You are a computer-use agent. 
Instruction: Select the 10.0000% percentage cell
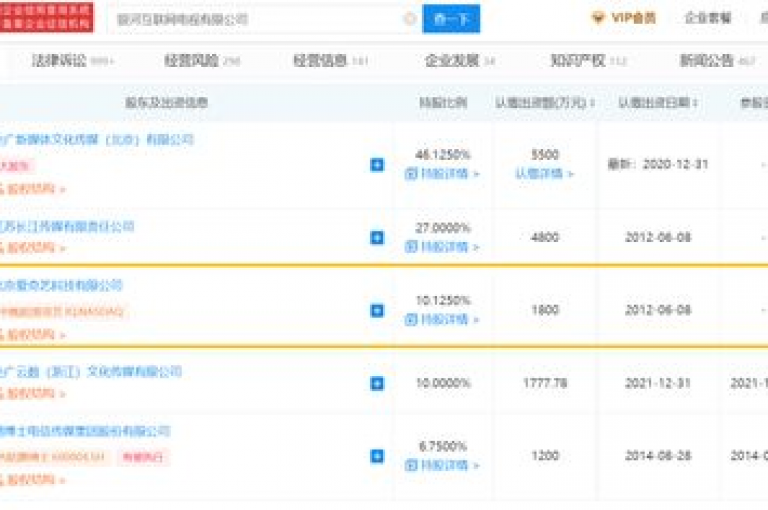tap(443, 383)
